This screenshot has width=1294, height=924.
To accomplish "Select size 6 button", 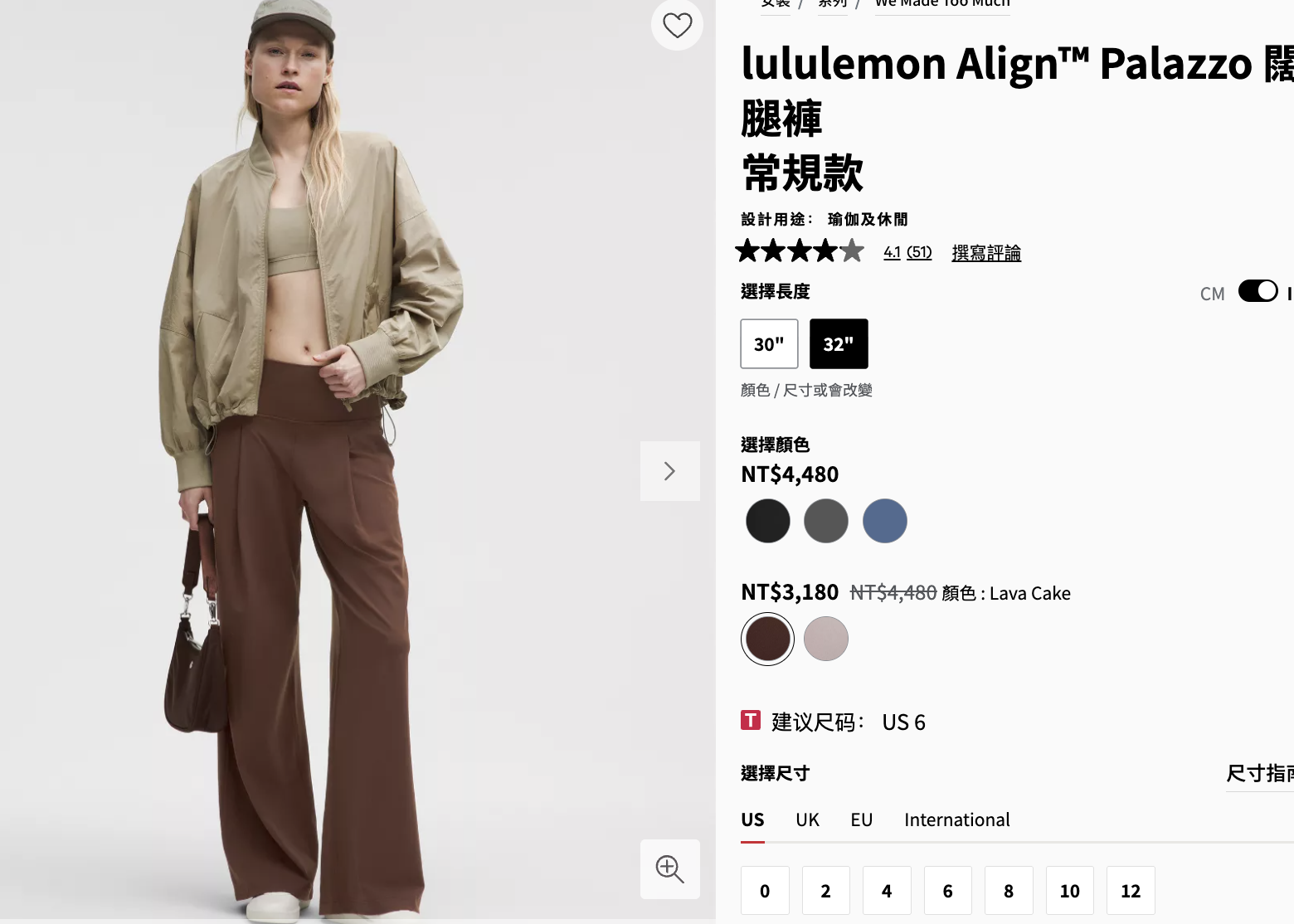I will click(947, 891).
